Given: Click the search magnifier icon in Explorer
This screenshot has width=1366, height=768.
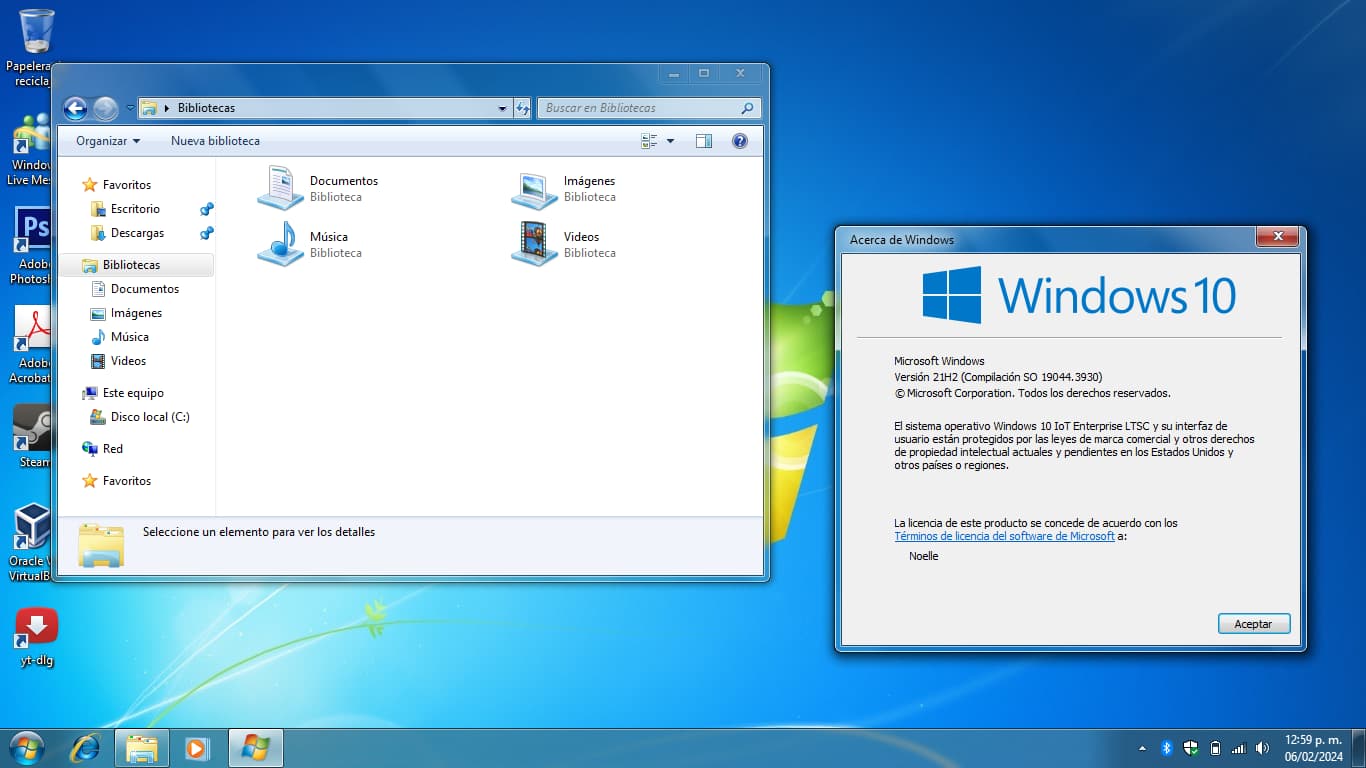Looking at the screenshot, I should pos(747,108).
